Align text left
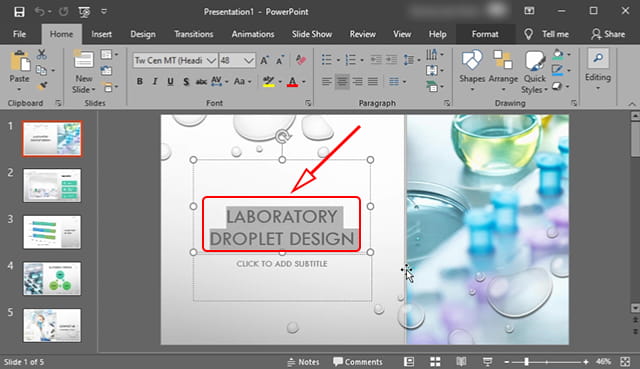This screenshot has width=640, height=369. tap(327, 82)
